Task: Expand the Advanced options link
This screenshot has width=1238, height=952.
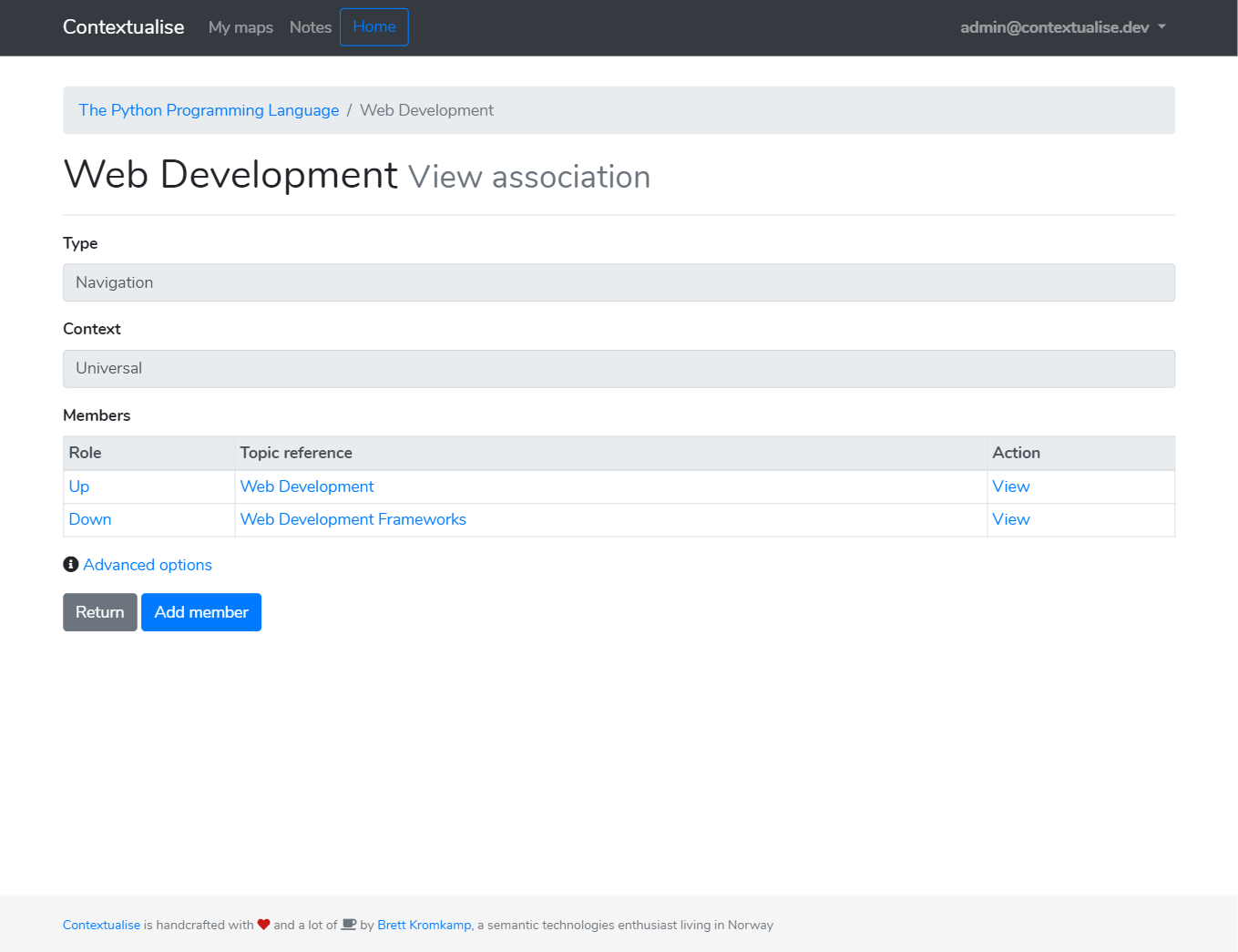Action: 148,565
